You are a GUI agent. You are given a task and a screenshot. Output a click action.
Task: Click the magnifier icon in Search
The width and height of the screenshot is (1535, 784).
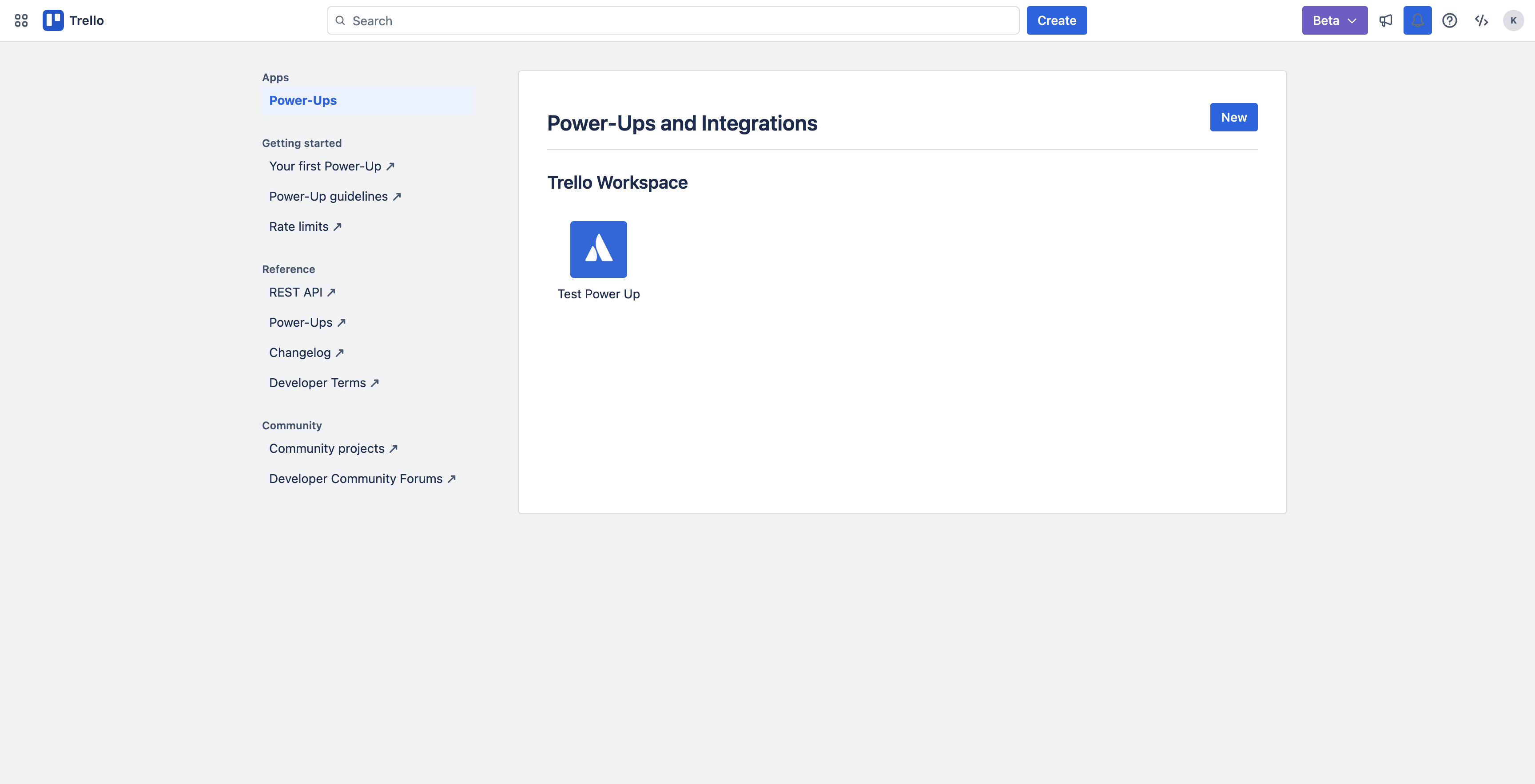point(340,20)
